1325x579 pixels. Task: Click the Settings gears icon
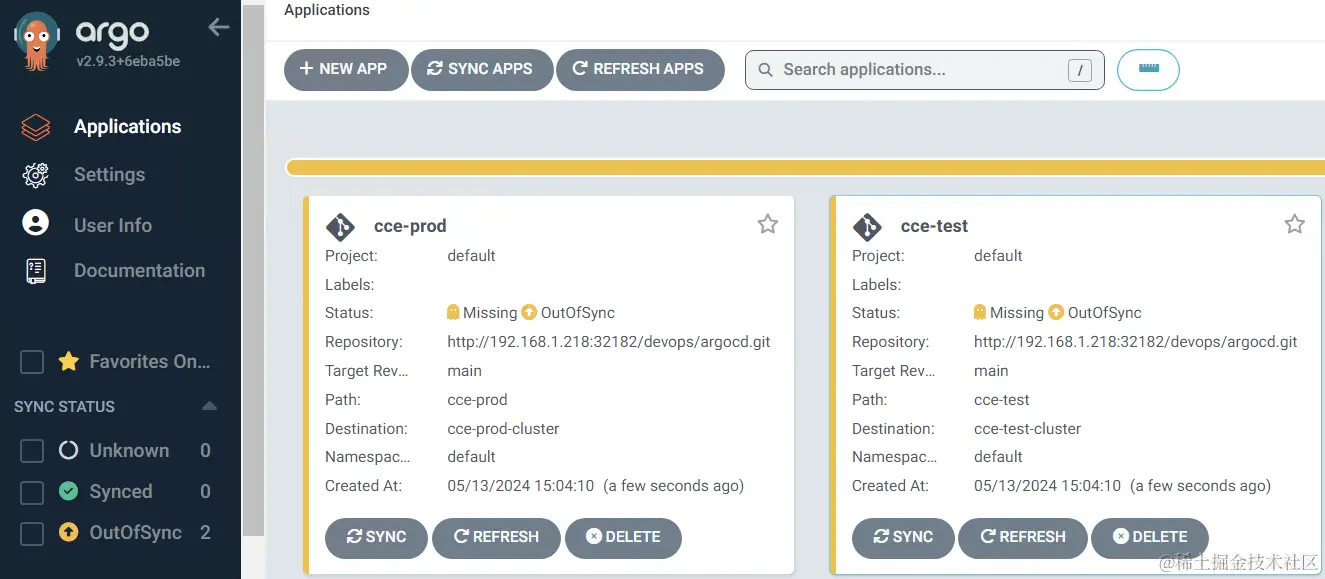point(36,175)
